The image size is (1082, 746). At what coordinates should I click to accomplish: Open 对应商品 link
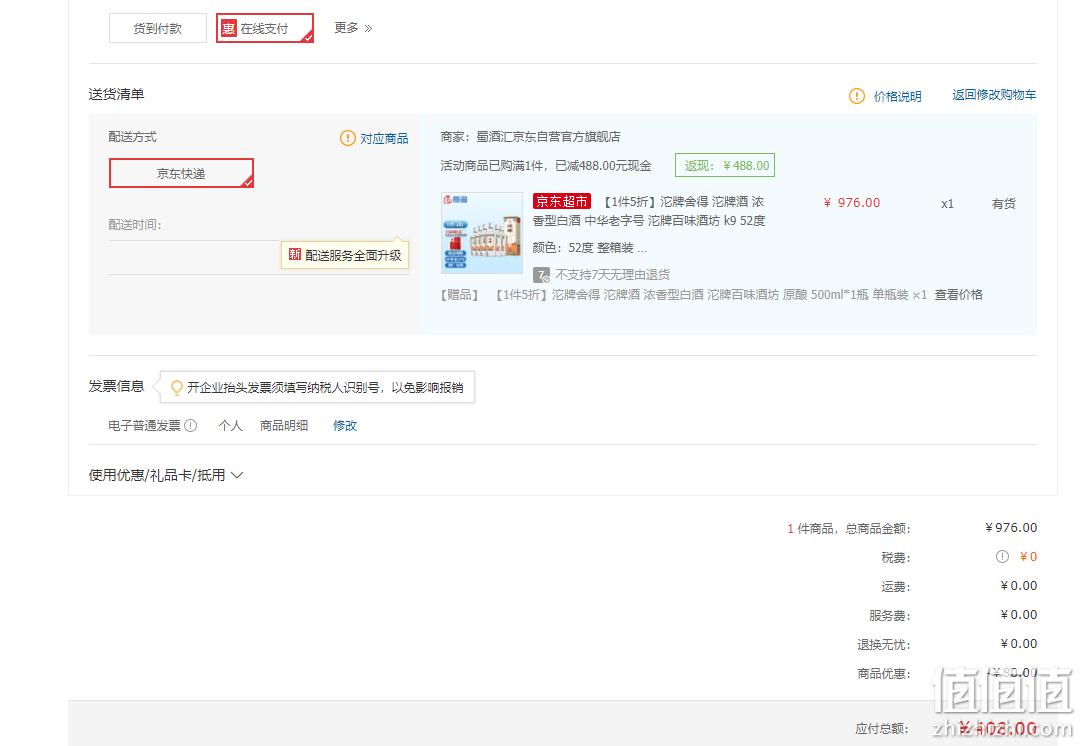(x=384, y=138)
